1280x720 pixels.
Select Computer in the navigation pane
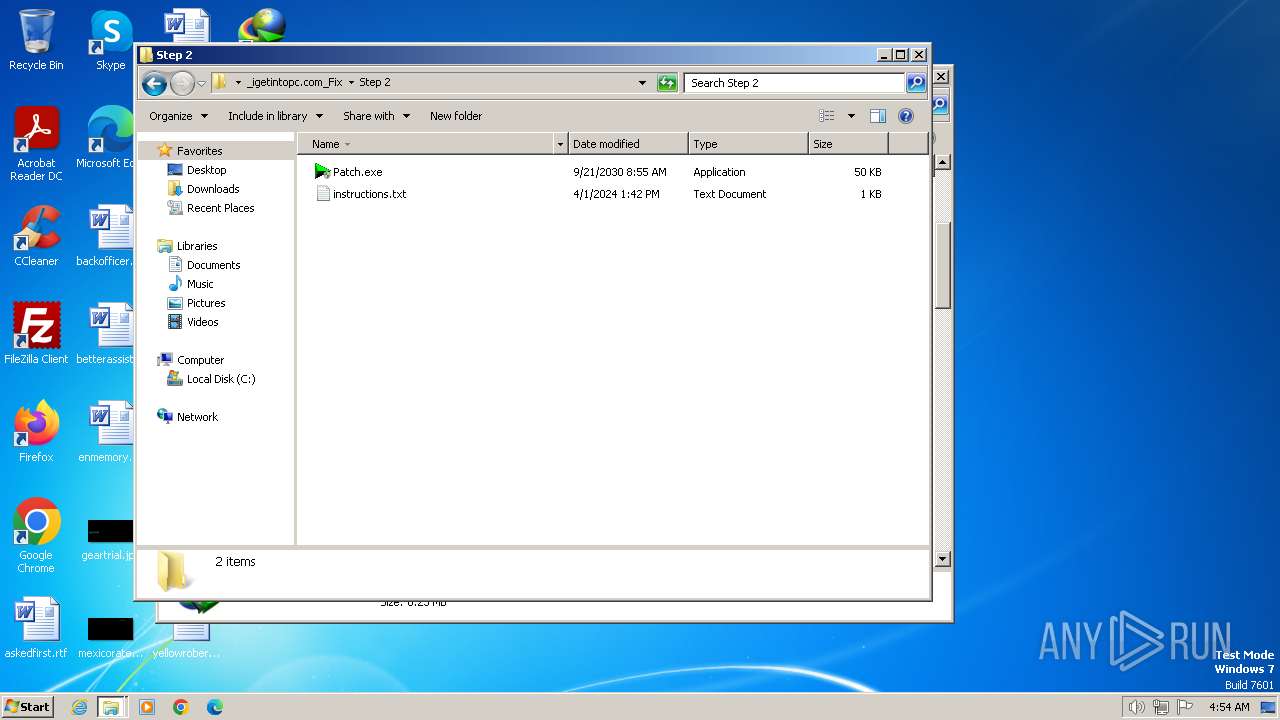200,360
